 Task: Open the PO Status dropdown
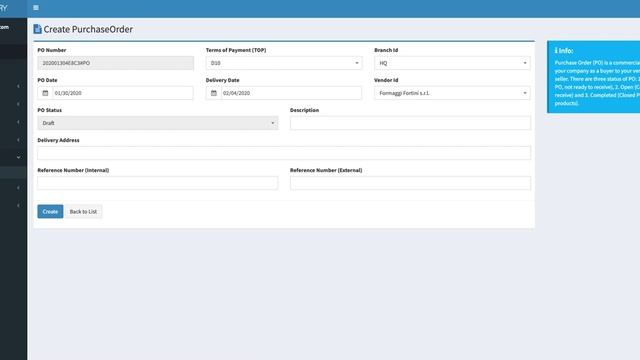[x=158, y=123]
